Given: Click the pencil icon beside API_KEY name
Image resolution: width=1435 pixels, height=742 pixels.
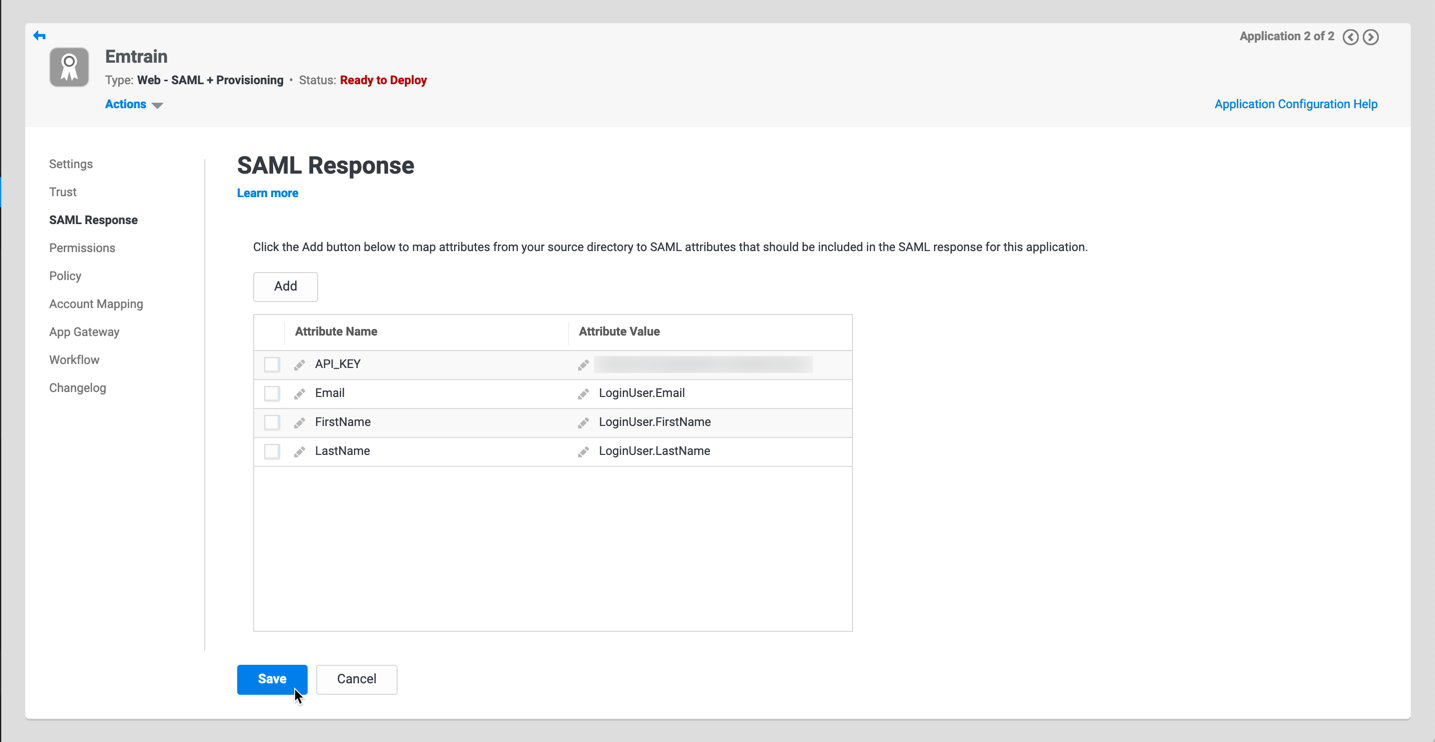Looking at the screenshot, I should point(298,364).
